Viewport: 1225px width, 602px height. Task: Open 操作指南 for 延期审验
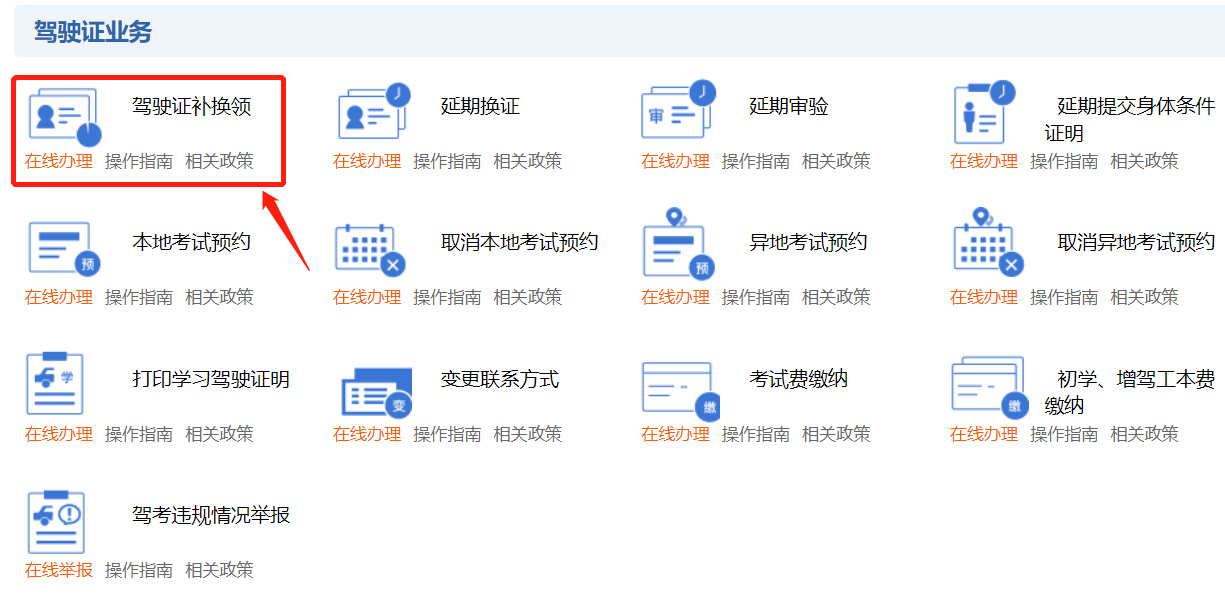click(756, 161)
